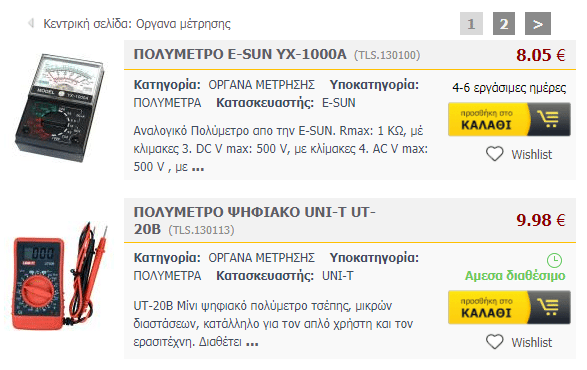The height and width of the screenshot is (370, 587).
Task: Click the Wishlist heart icon for UNI-T UT-20B
Action: tap(495, 342)
